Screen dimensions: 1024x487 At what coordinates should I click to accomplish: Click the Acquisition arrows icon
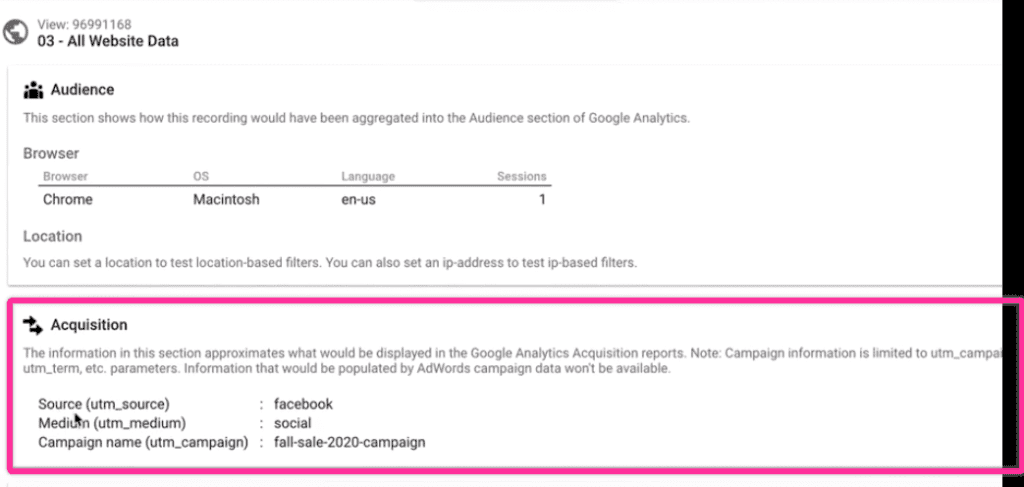click(33, 324)
